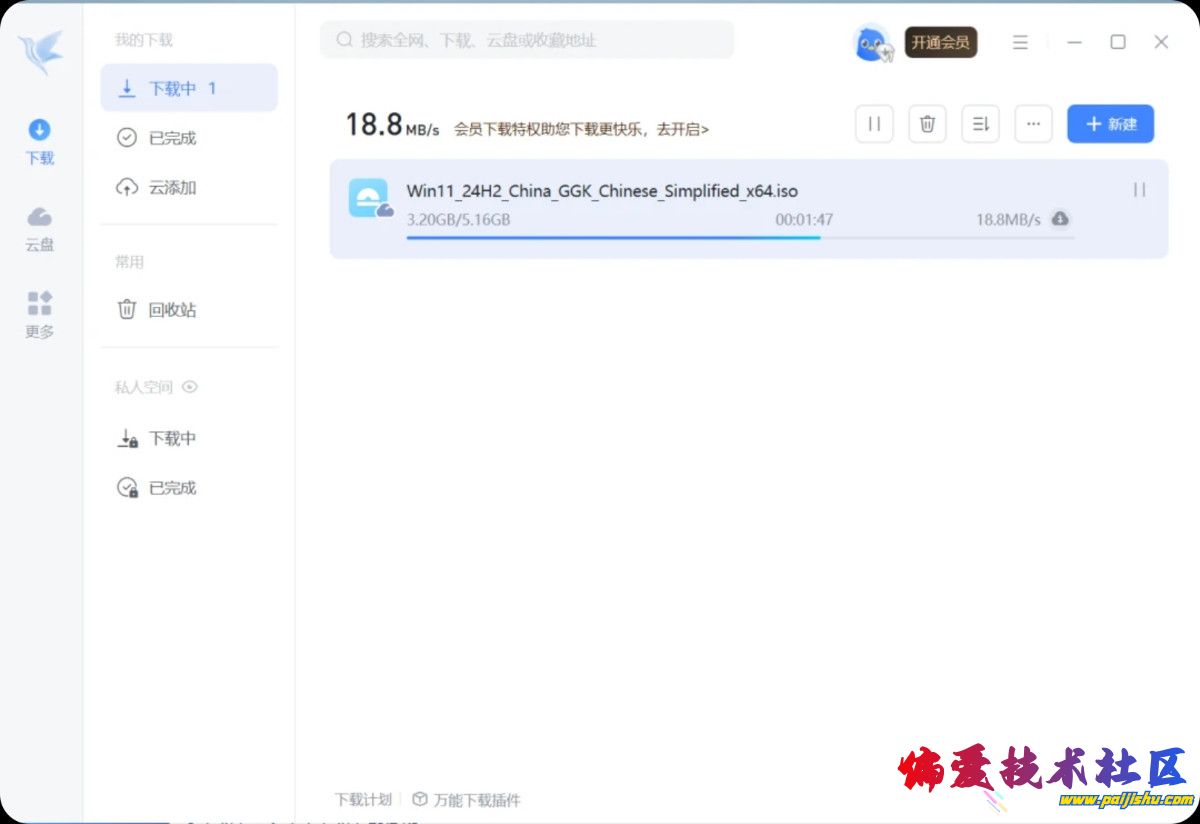Open the 云盘 cloud drive section
The image size is (1200, 824).
click(40, 228)
